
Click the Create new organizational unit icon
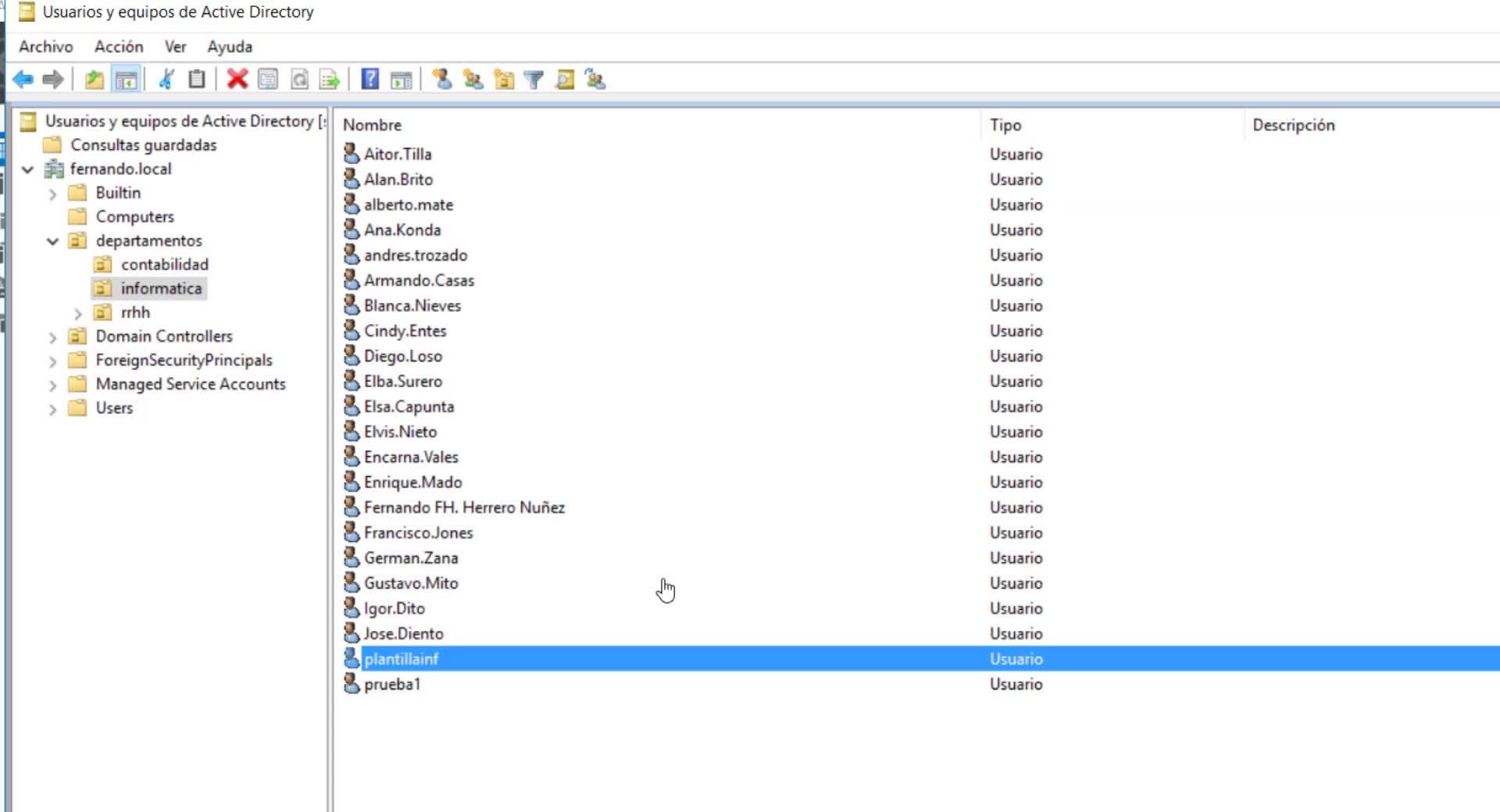coord(504,79)
